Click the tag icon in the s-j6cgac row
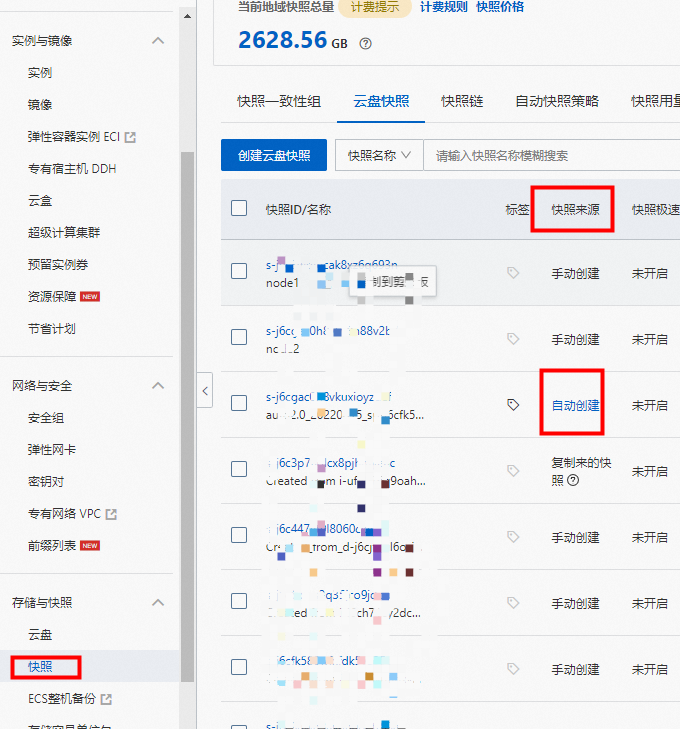680x729 pixels. point(513,405)
